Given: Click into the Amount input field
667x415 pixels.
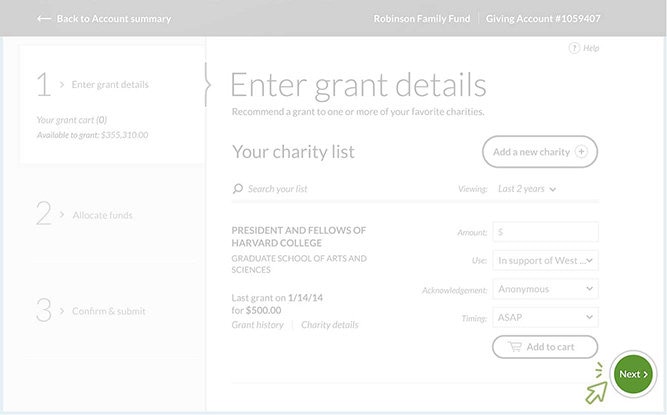Looking at the screenshot, I should tap(545, 232).
